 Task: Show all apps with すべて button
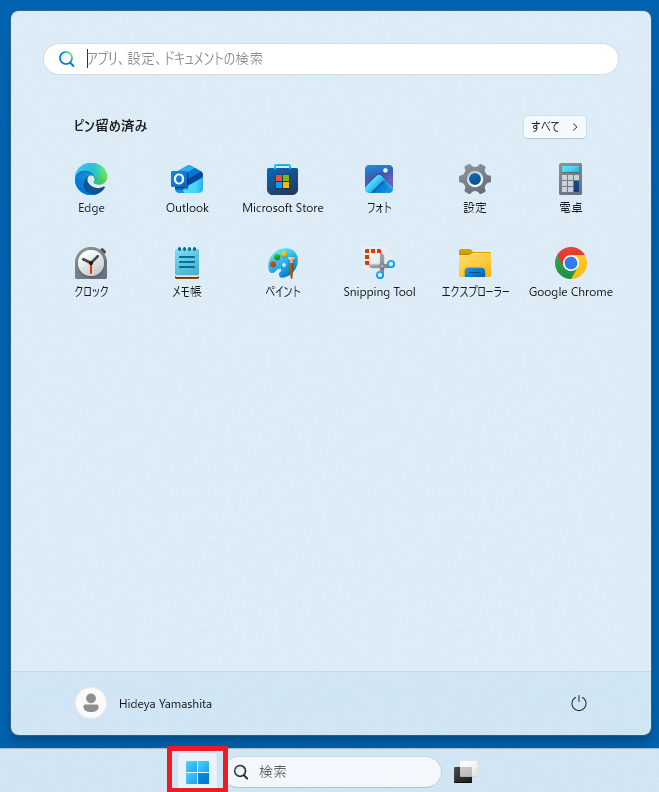(554, 127)
